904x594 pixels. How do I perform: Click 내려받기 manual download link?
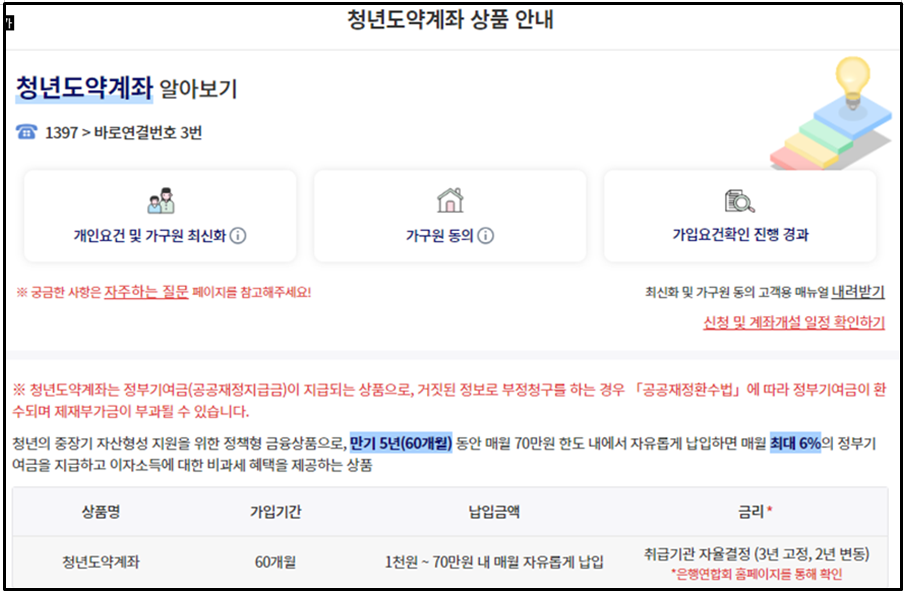[x=858, y=292]
